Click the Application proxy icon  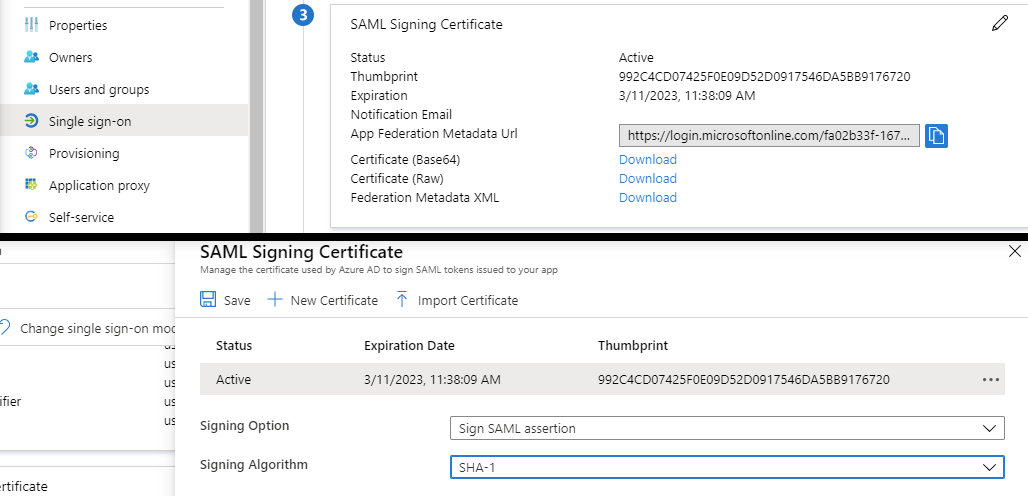click(31, 185)
